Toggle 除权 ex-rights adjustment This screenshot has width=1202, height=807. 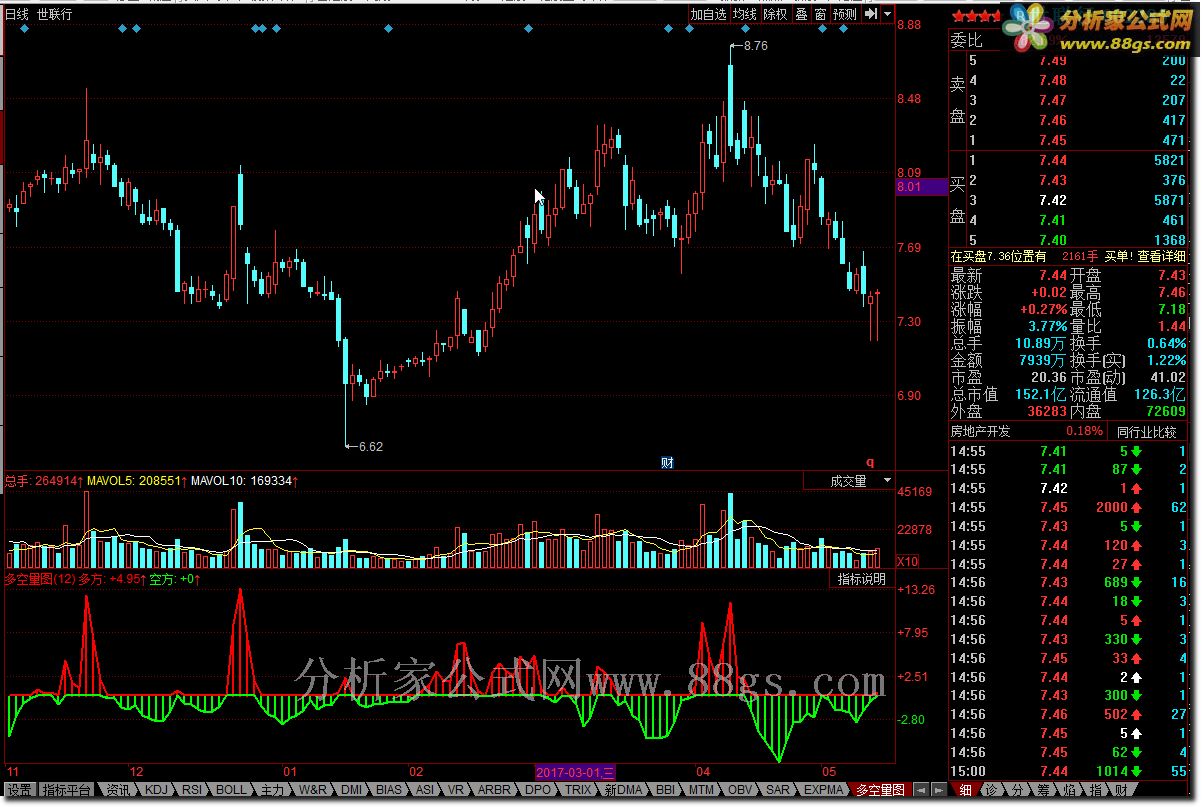coord(775,14)
